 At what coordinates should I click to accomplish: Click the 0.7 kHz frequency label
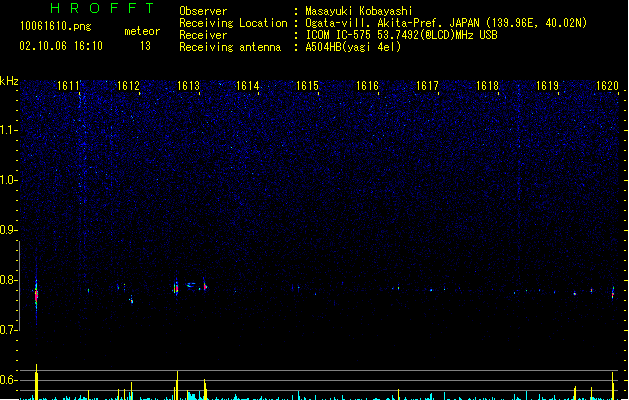pos(8,330)
